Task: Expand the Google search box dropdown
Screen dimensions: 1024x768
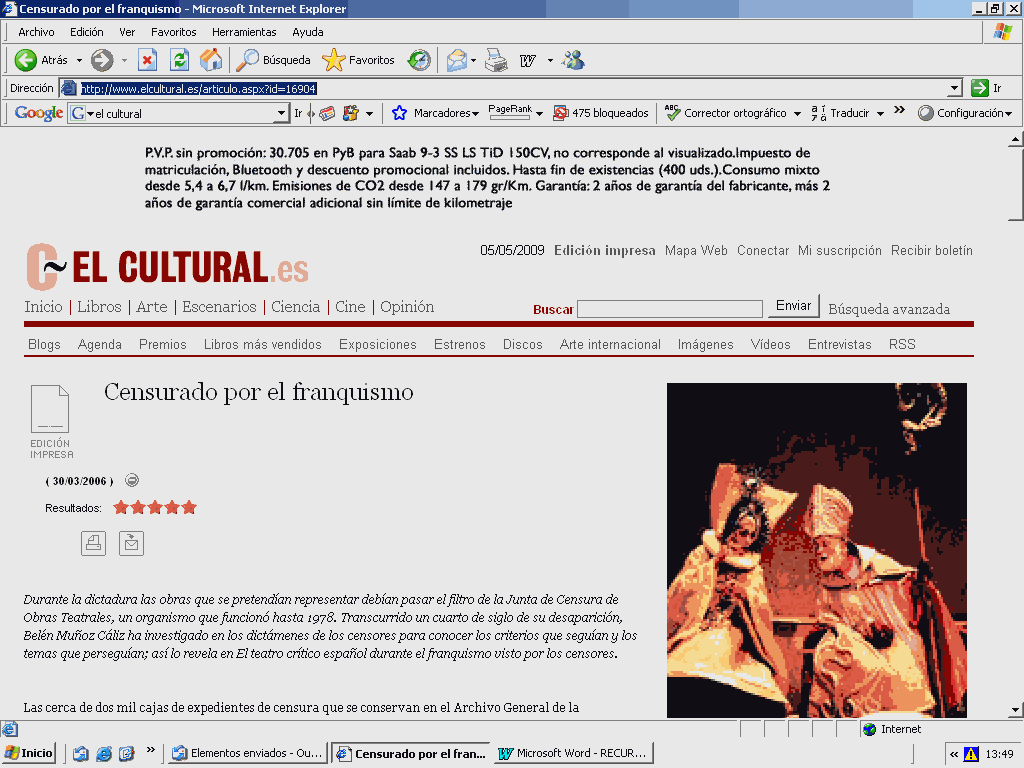Action: 281,114
